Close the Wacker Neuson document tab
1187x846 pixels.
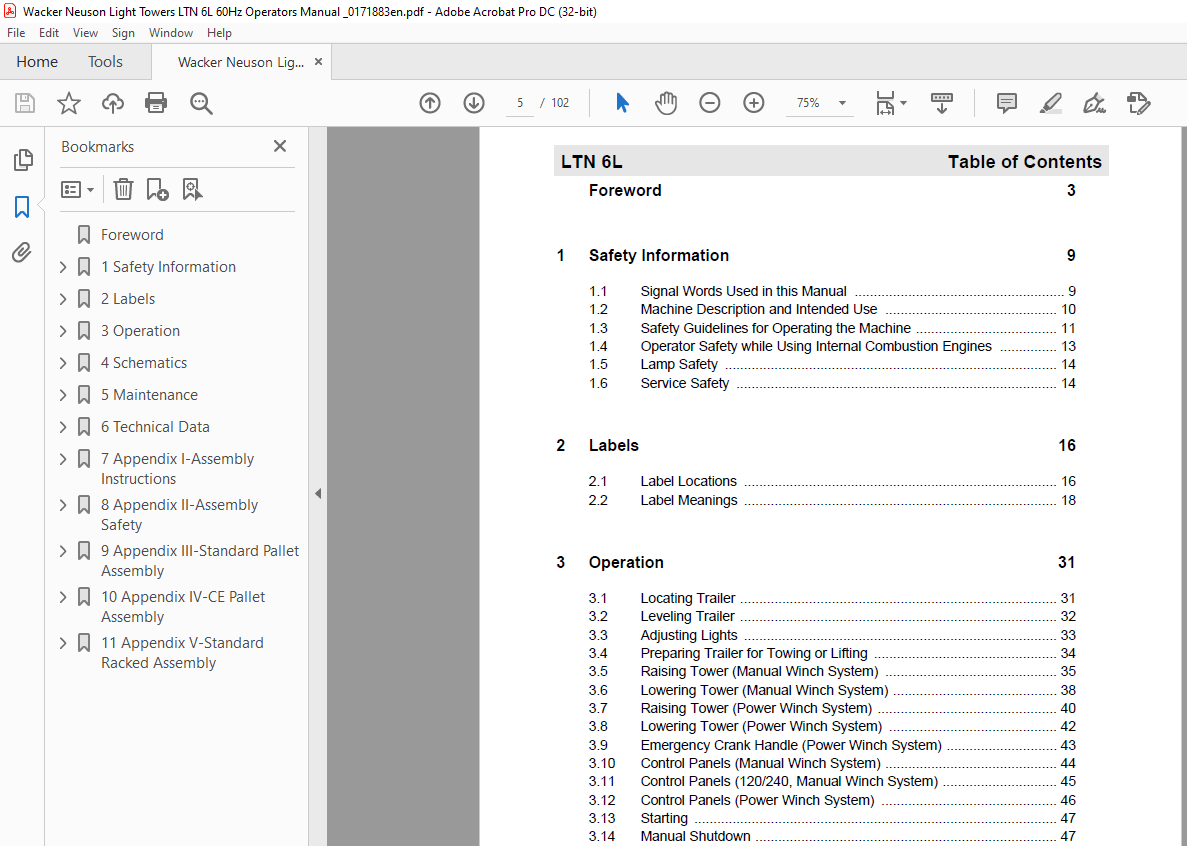[x=319, y=62]
